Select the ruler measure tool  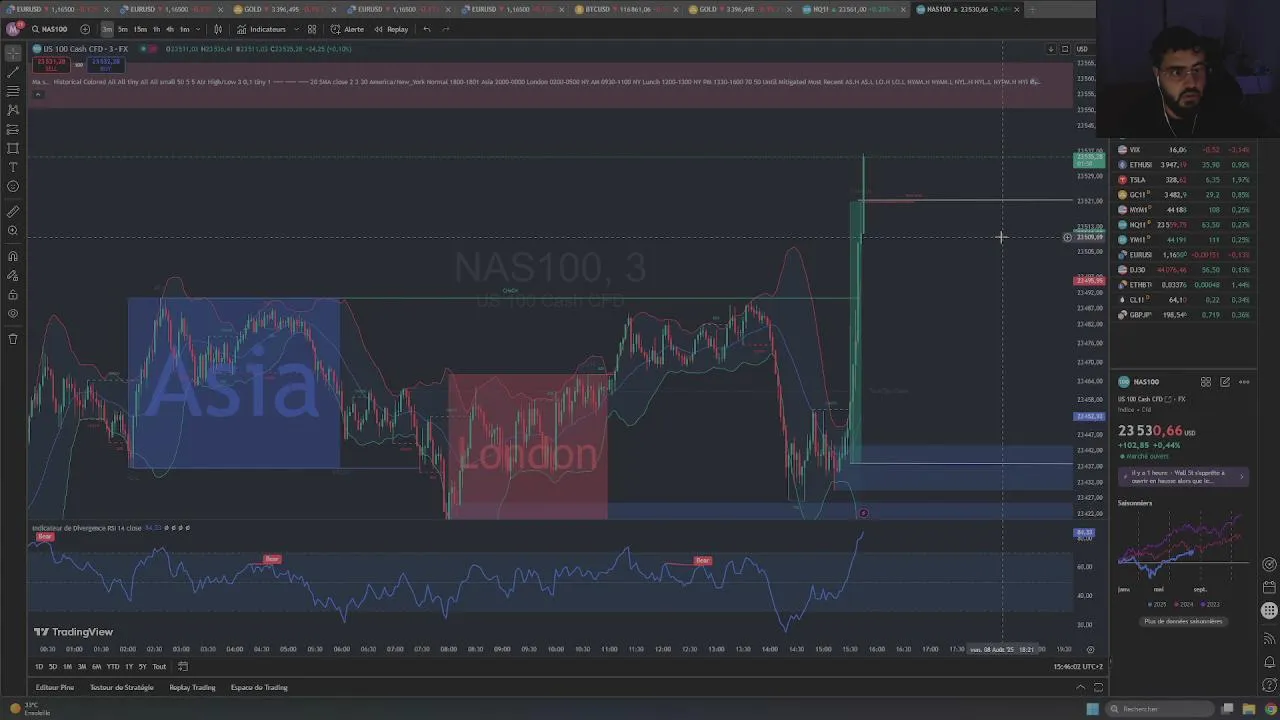pyautogui.click(x=13, y=212)
